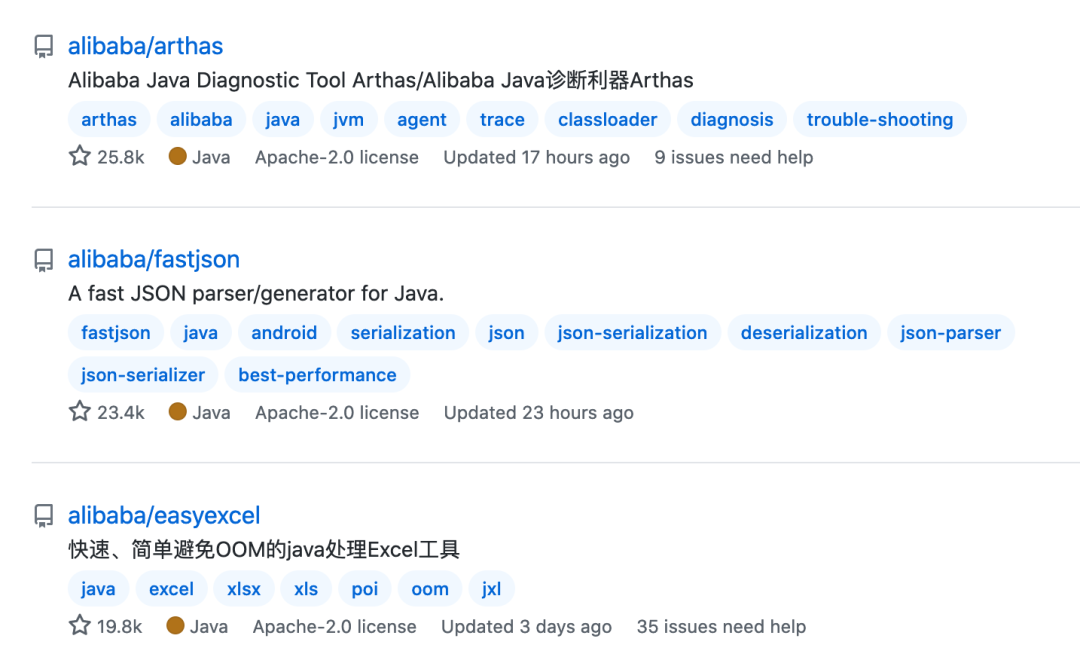
Task: Click the repository icon beside alibaba/fastjson
Action: tap(44, 260)
